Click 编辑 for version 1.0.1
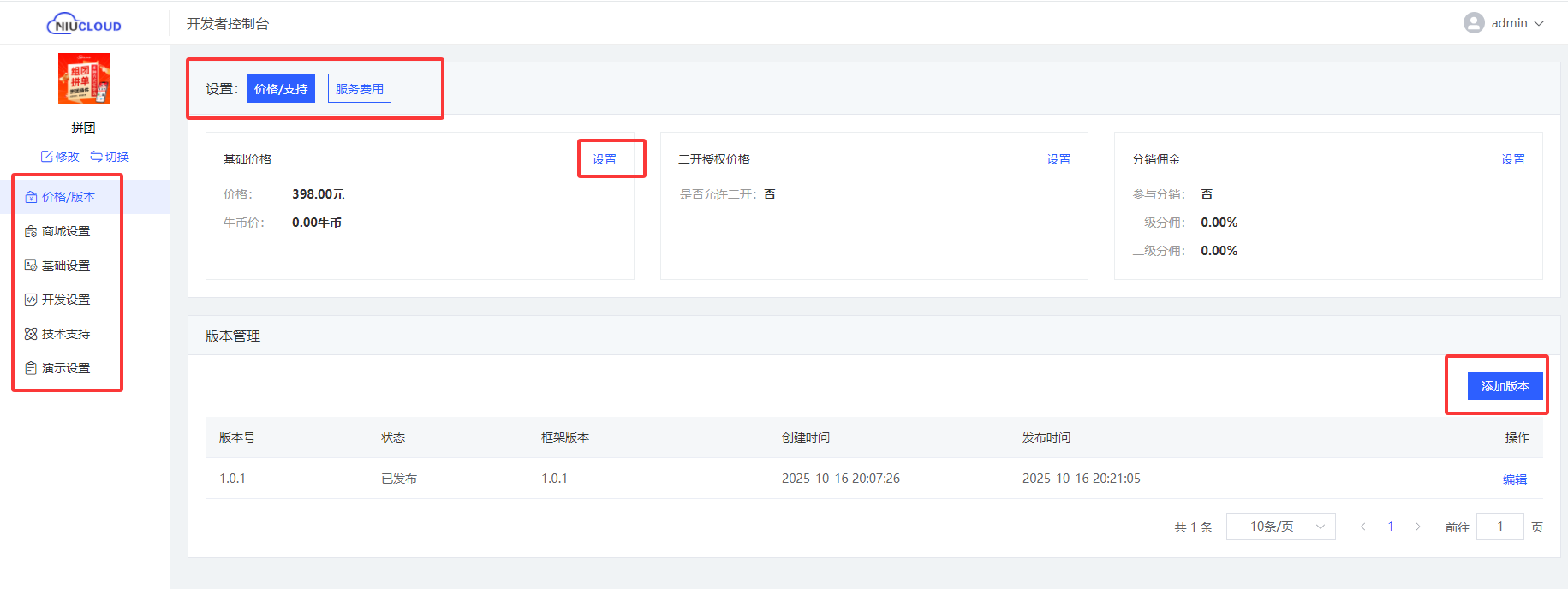The height and width of the screenshot is (589, 1568). [x=1514, y=479]
